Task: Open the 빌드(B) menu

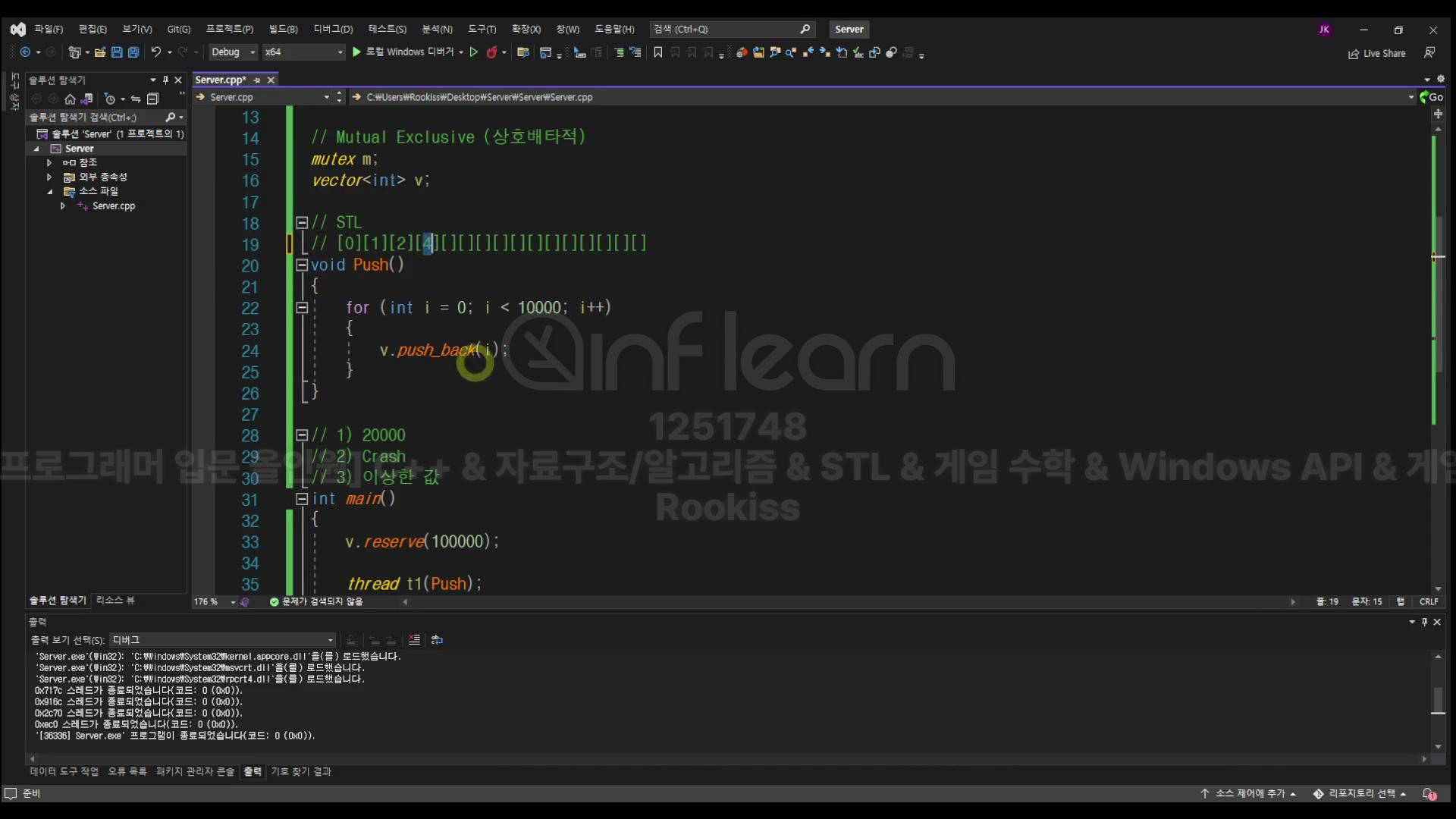Action: [283, 29]
